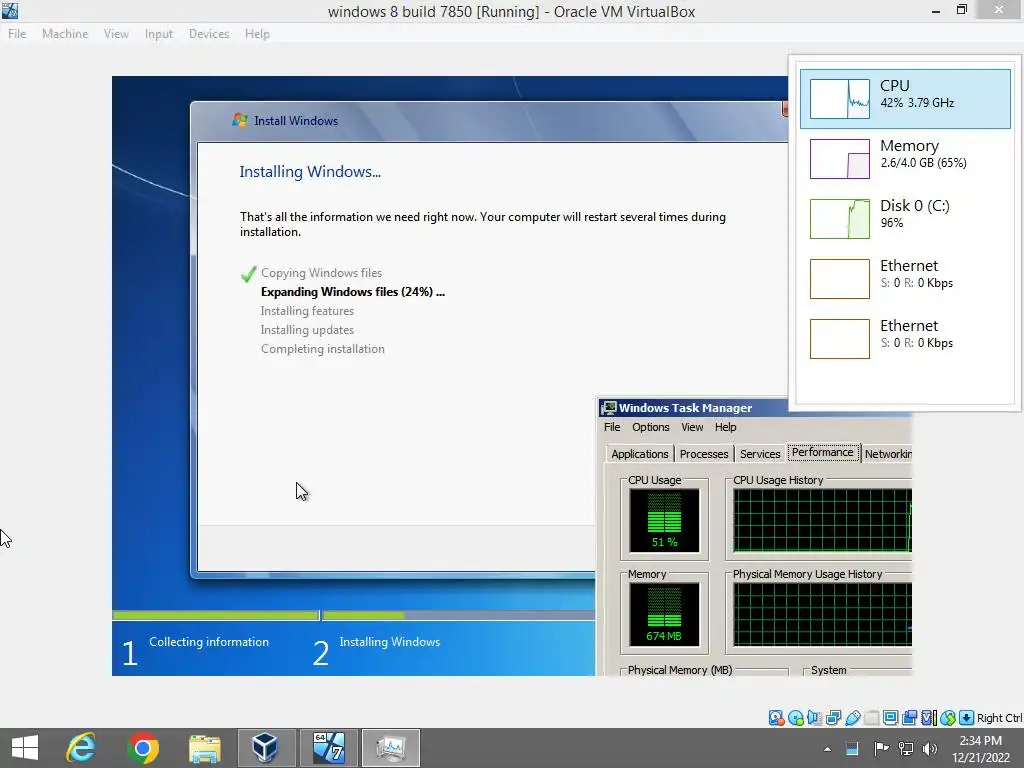Click the optical drive indicator icon

point(795,718)
